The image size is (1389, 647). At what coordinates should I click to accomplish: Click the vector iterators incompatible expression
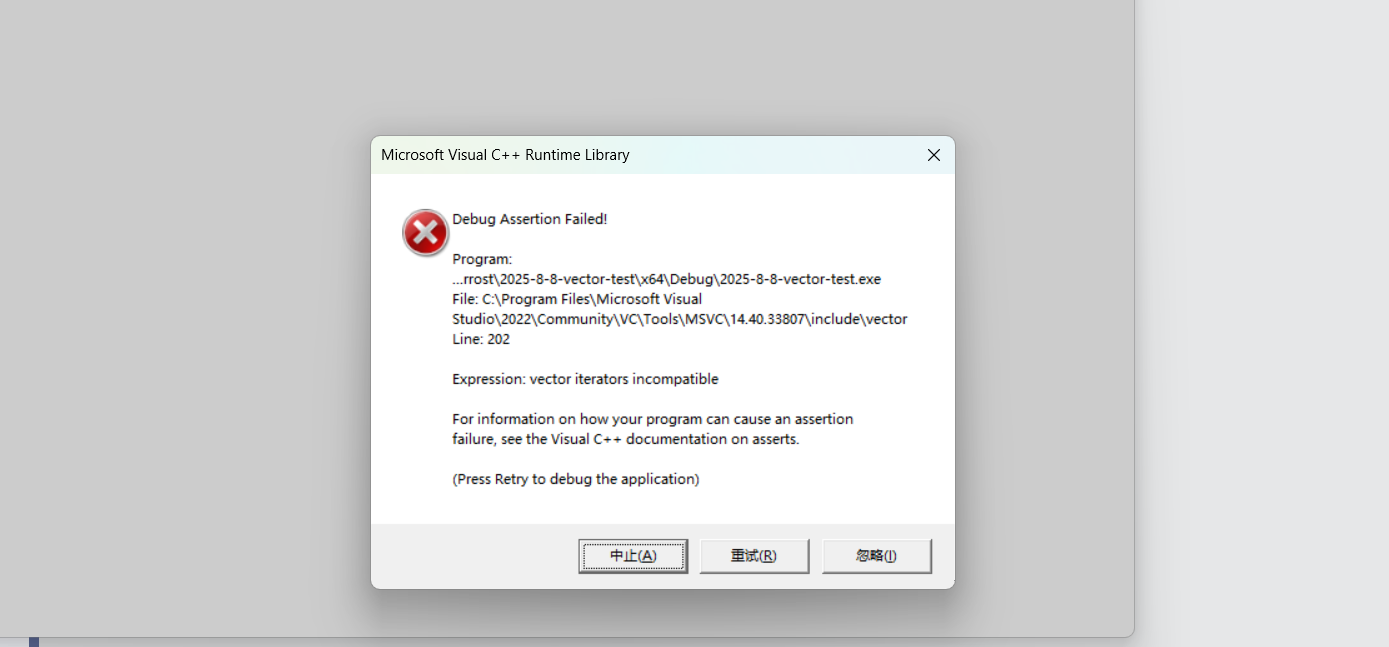pos(624,379)
